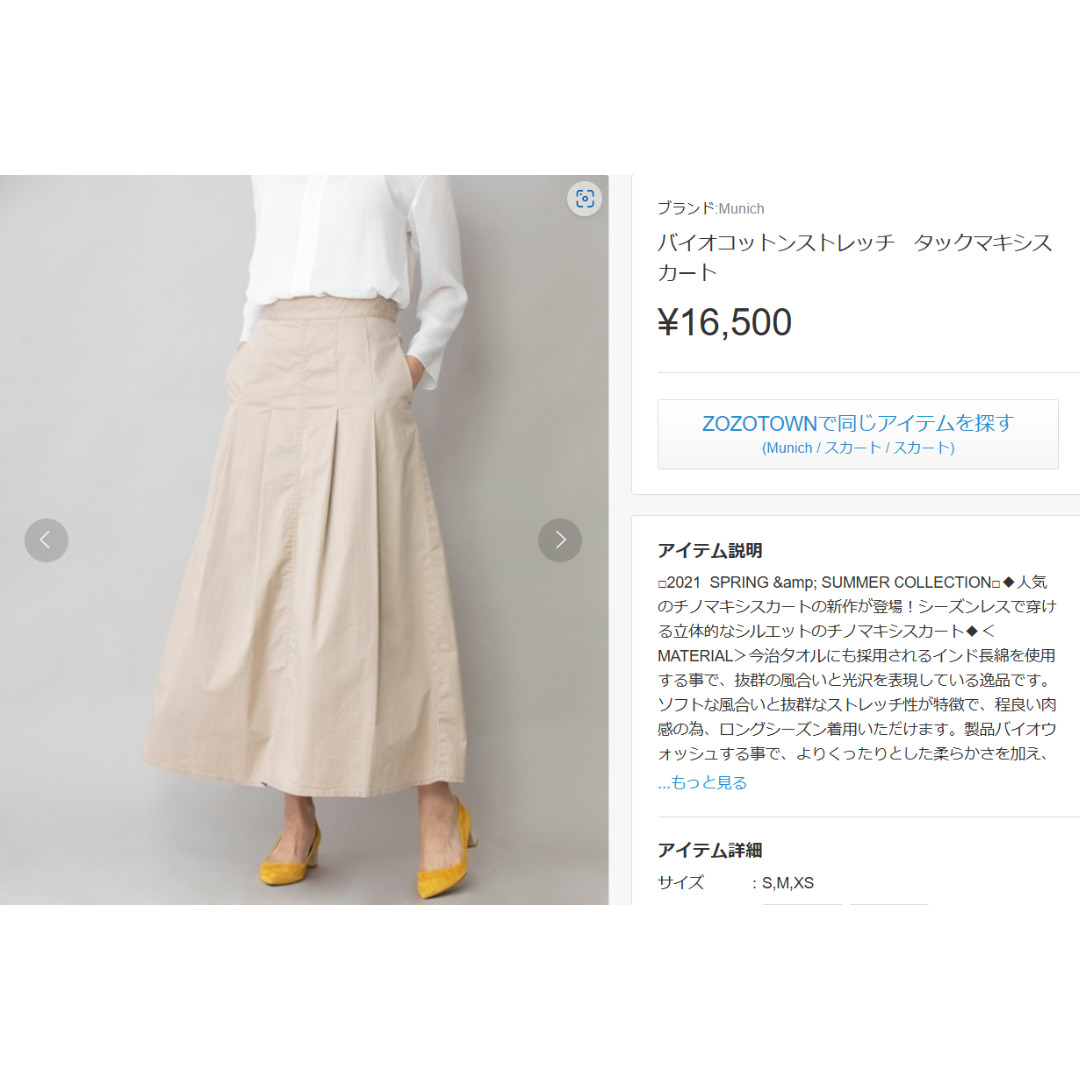The image size is (1080, 1080).
Task: Open the visual image search icon
Action: (585, 198)
